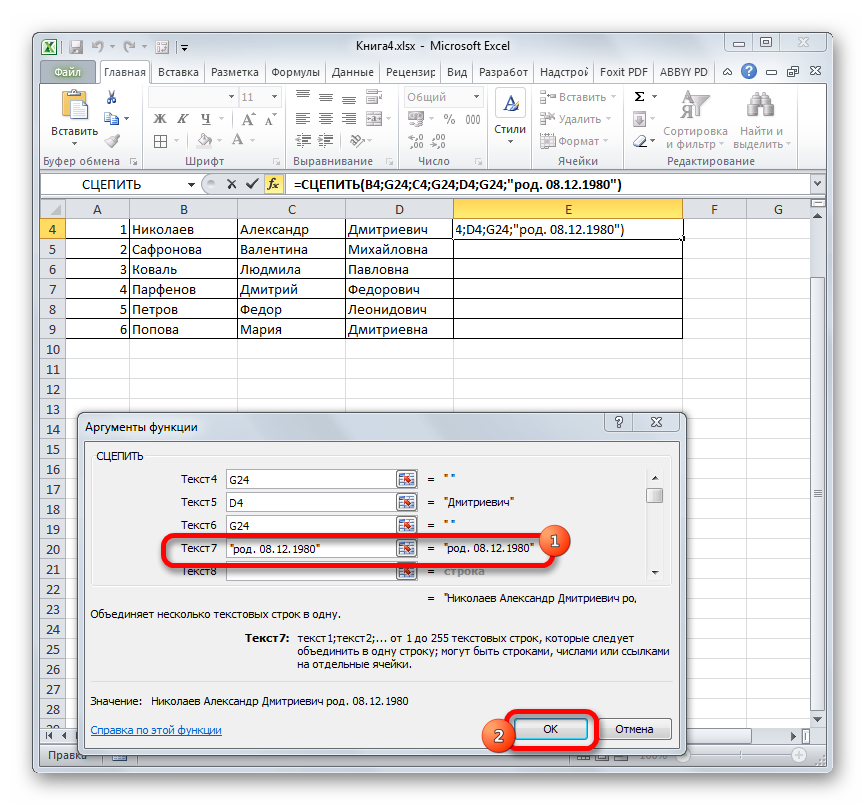
Task: Open the Найти и выделить dropdown
Action: pyautogui.click(x=762, y=121)
